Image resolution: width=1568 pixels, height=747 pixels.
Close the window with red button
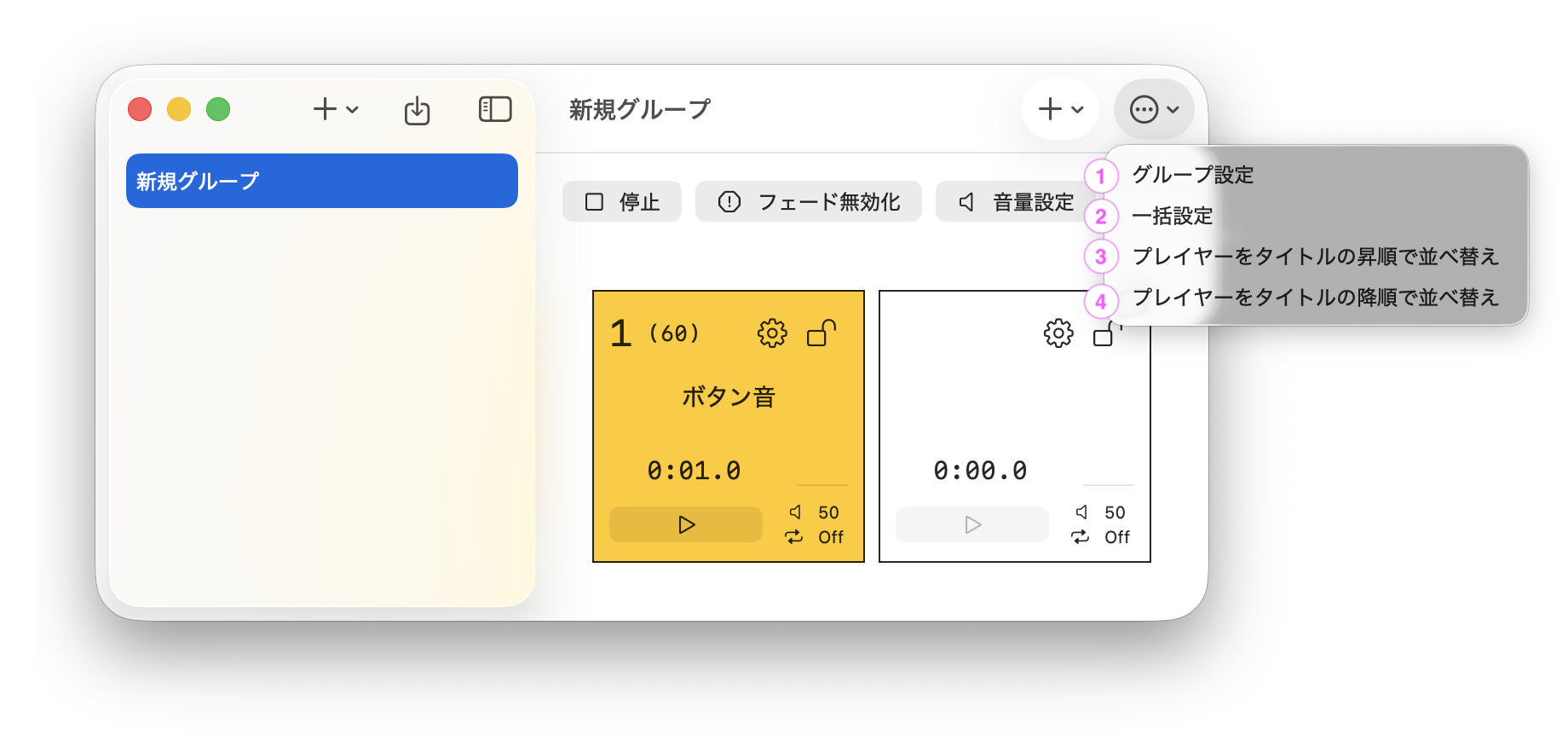coord(140,109)
